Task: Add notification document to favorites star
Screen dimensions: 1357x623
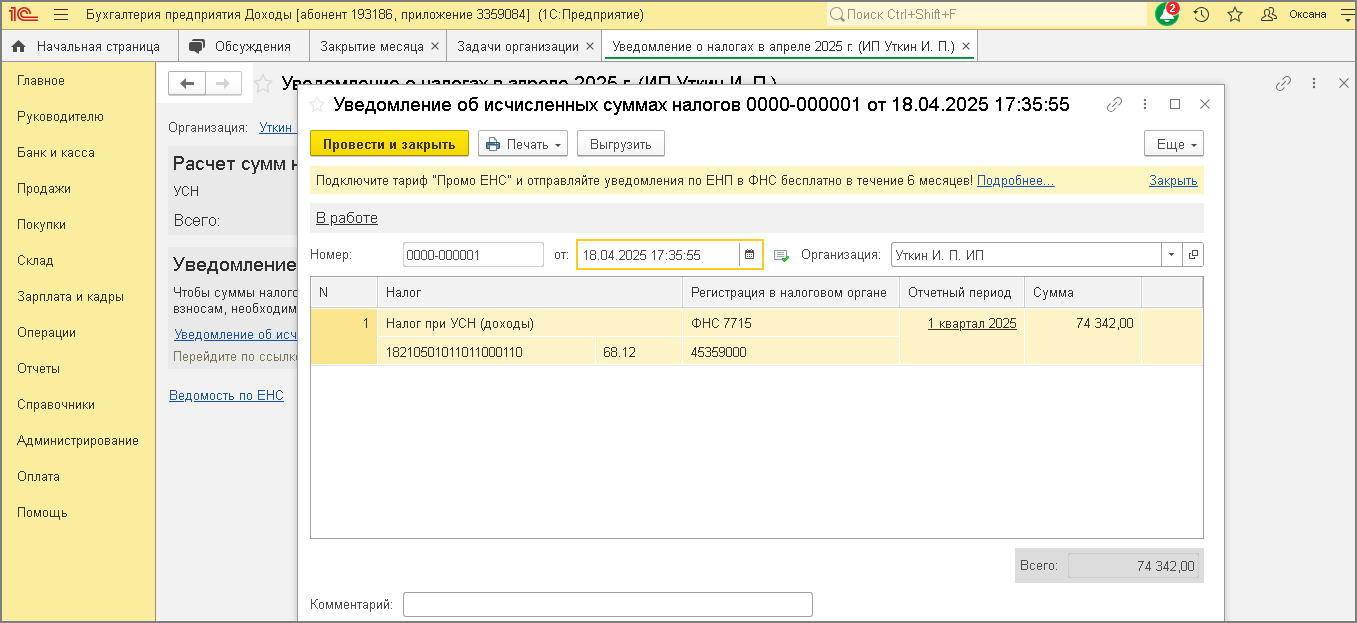Action: (x=317, y=105)
